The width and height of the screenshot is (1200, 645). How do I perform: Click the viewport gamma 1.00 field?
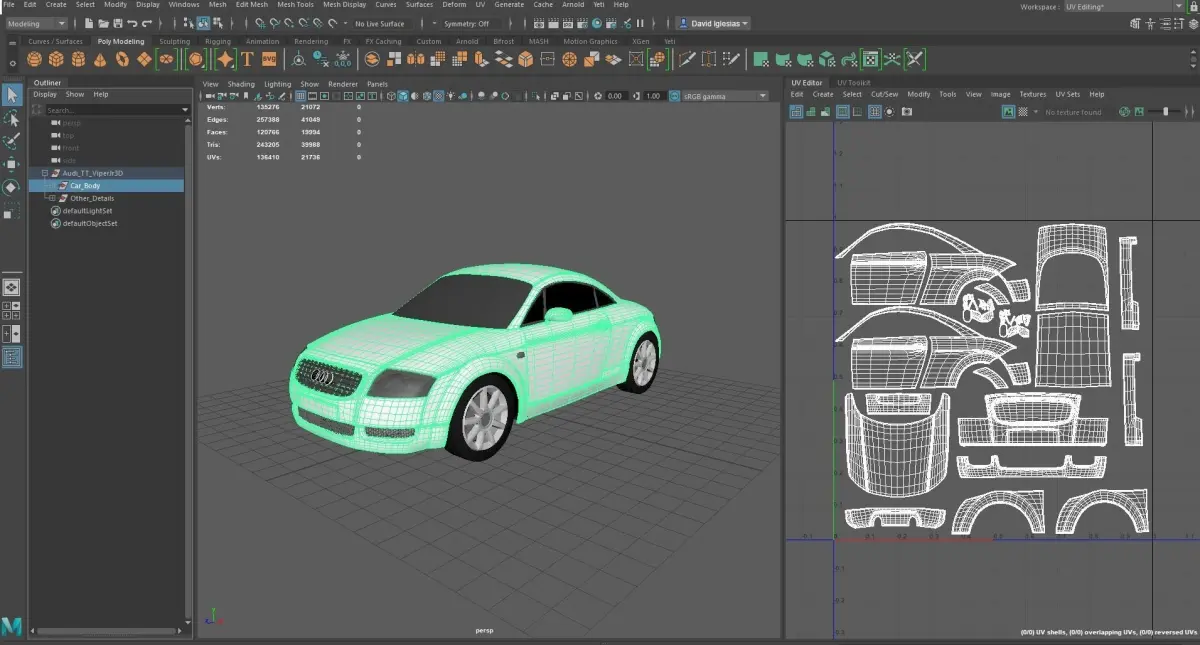tap(653, 96)
